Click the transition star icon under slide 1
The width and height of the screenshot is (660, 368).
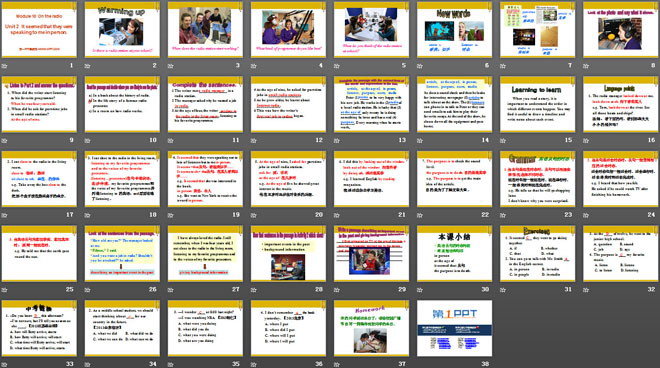(4, 66)
